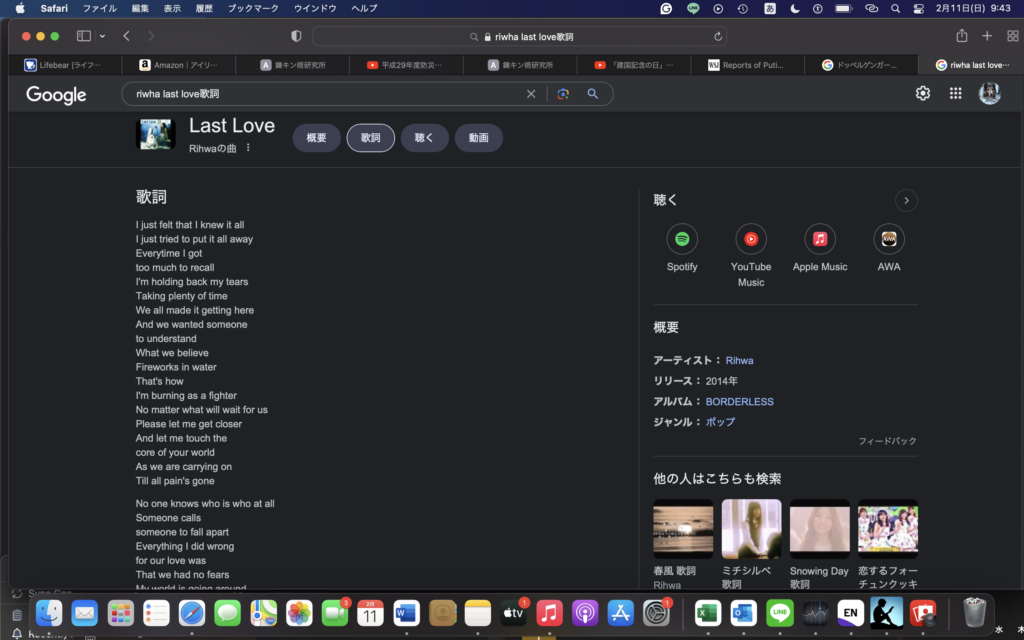The height and width of the screenshot is (640, 1024).
Task: Open the BORDERLESS album link
Action: 739,401
